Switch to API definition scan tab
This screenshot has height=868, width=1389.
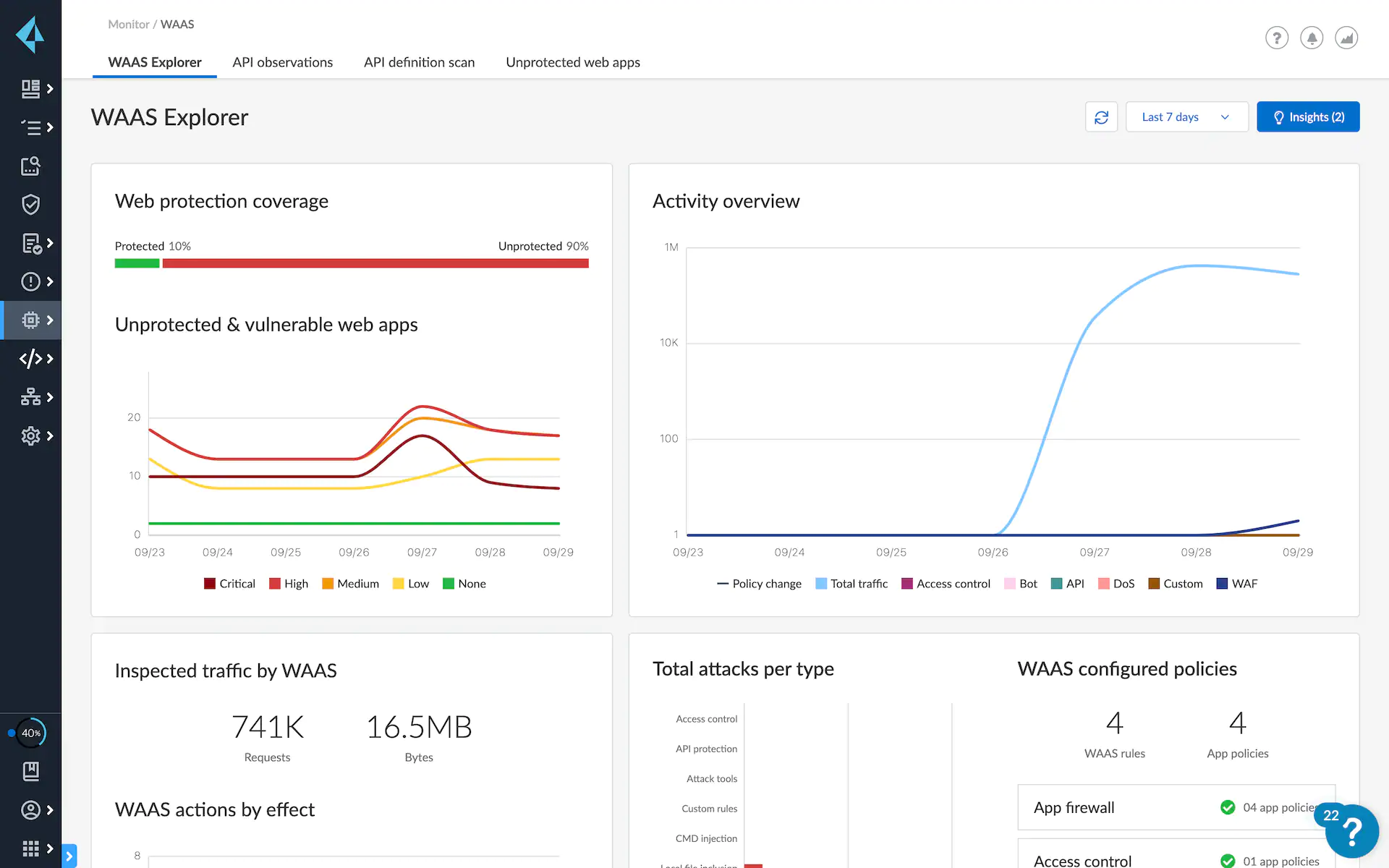[419, 62]
